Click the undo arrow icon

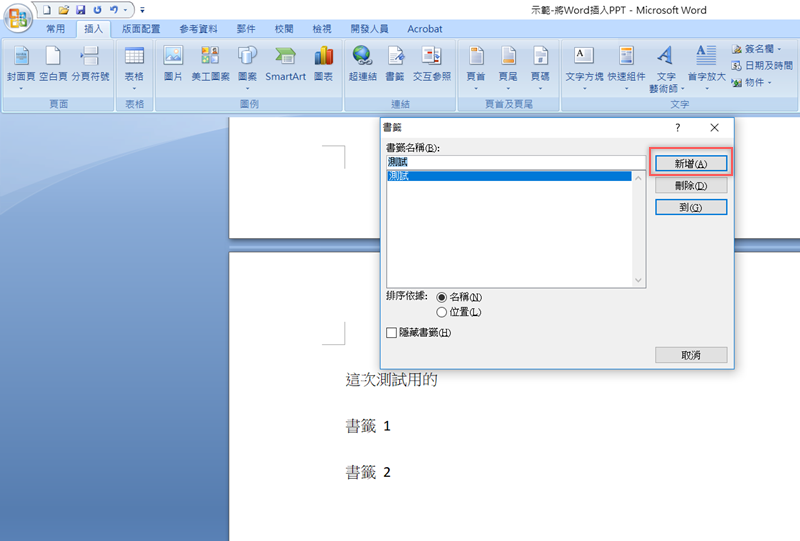pyautogui.click(x=114, y=10)
